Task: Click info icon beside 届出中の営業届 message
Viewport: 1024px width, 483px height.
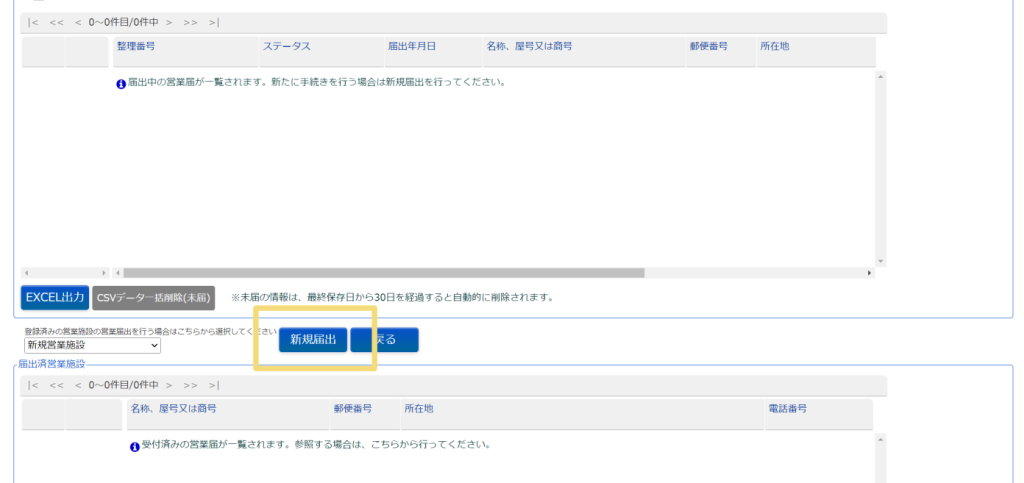Action: [x=121, y=83]
